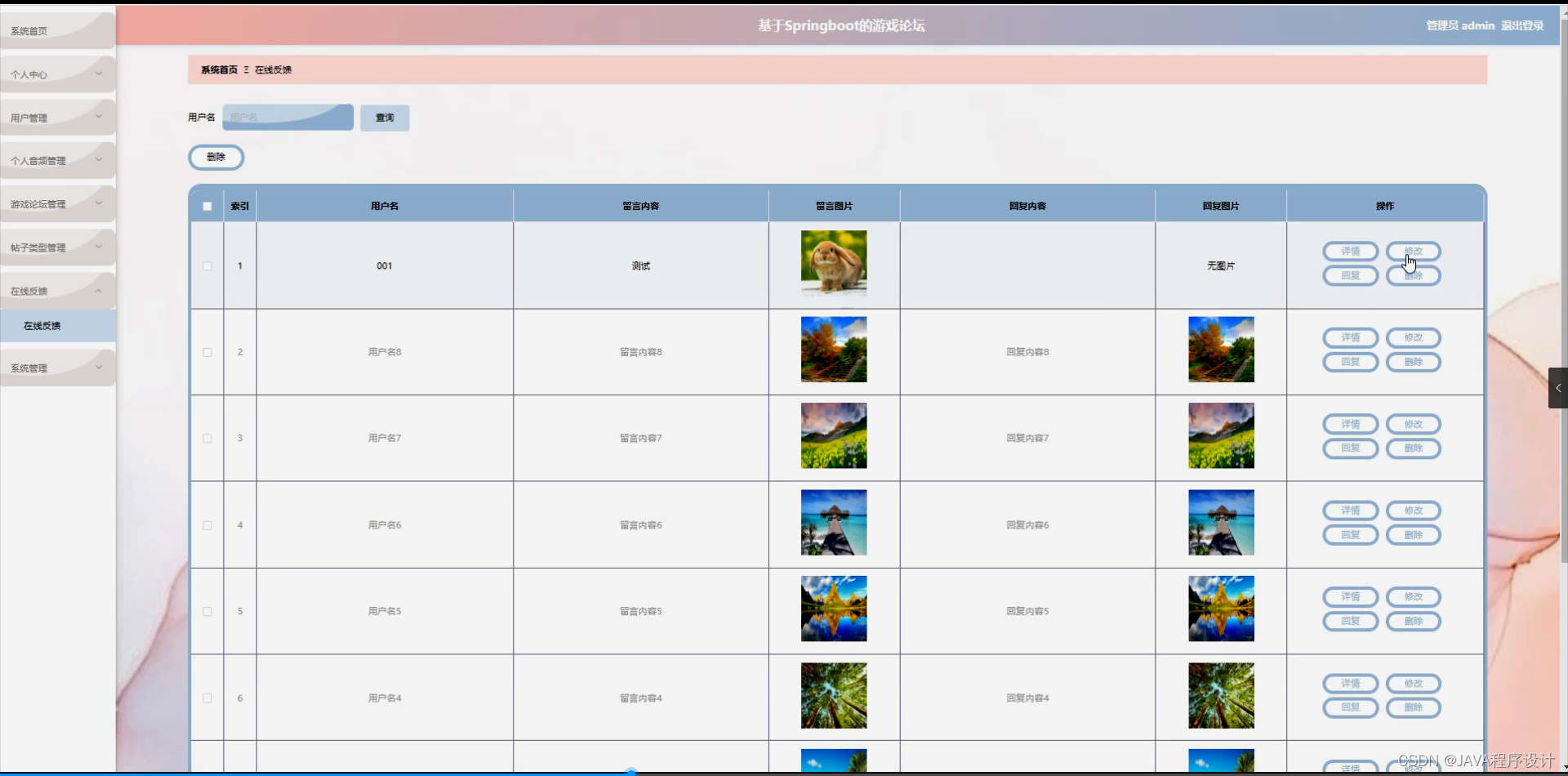Open the 留言图片 thumbnail in 用户名8 row
The height and width of the screenshot is (776, 1568).
click(834, 350)
